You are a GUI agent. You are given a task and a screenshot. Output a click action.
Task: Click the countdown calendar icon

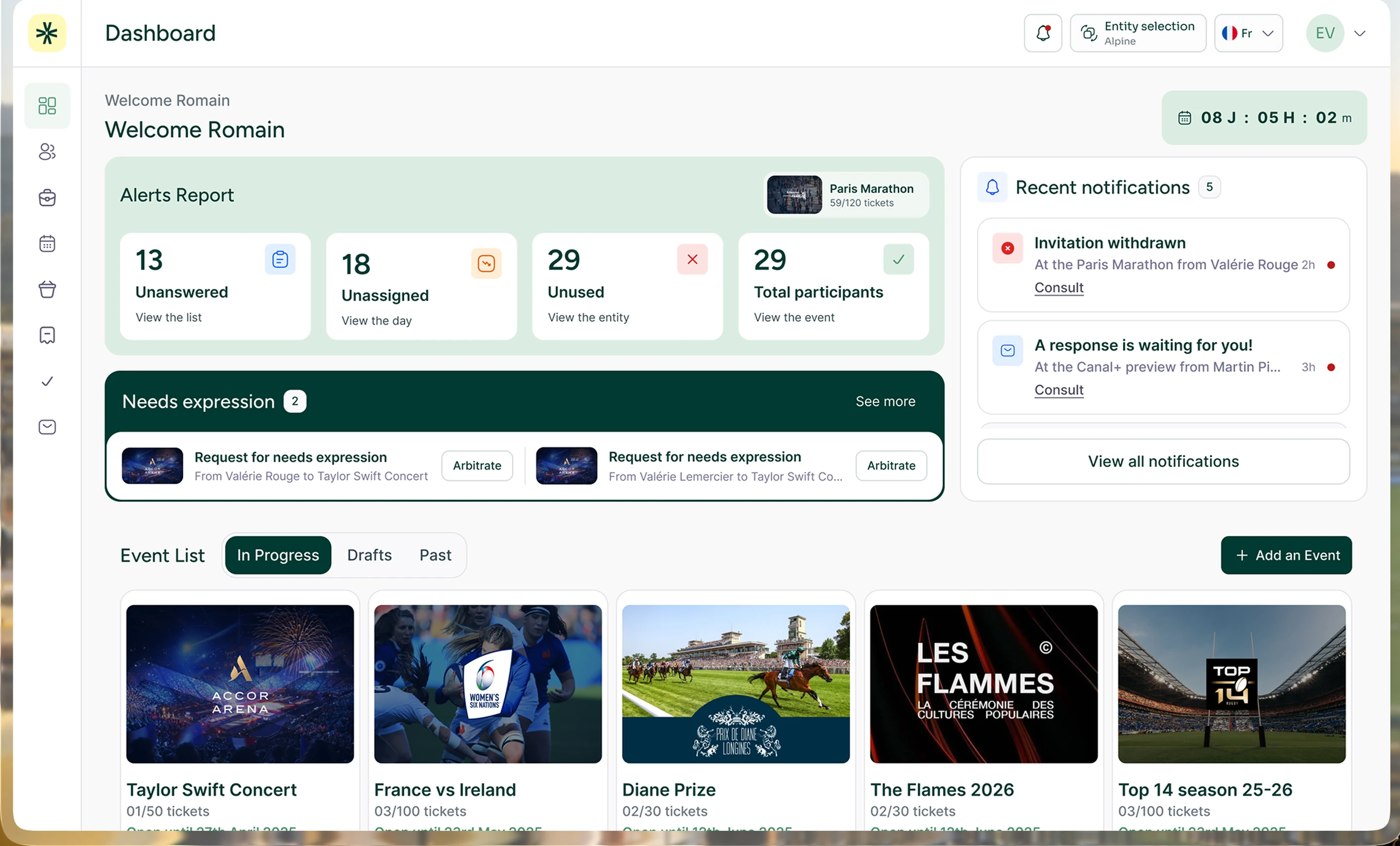[1184, 118]
